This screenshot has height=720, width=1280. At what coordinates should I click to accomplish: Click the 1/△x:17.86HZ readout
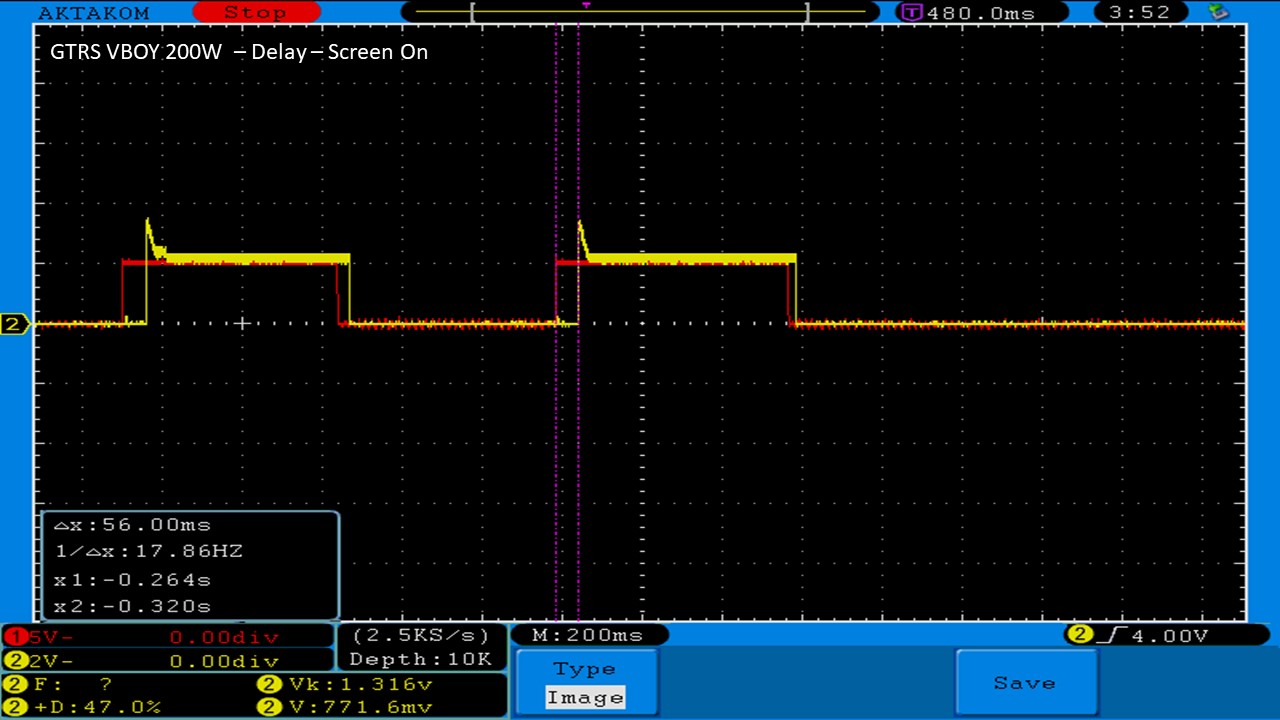[x=148, y=551]
